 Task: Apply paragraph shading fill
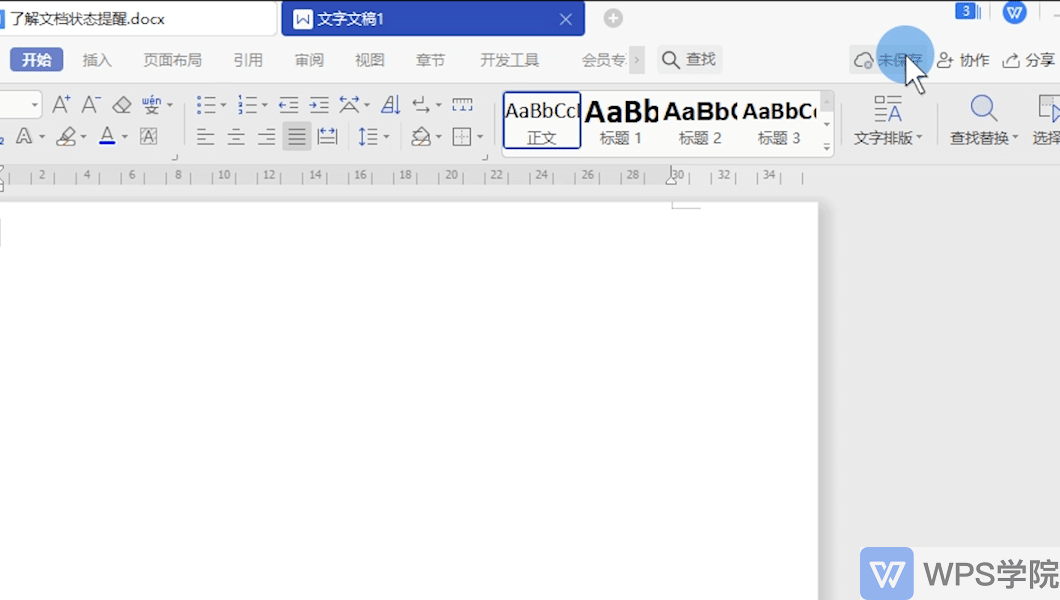(x=421, y=136)
